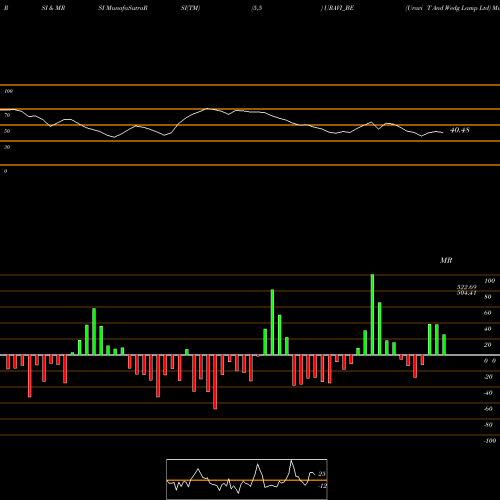Click the RSI current value '40.48'

point(460,130)
